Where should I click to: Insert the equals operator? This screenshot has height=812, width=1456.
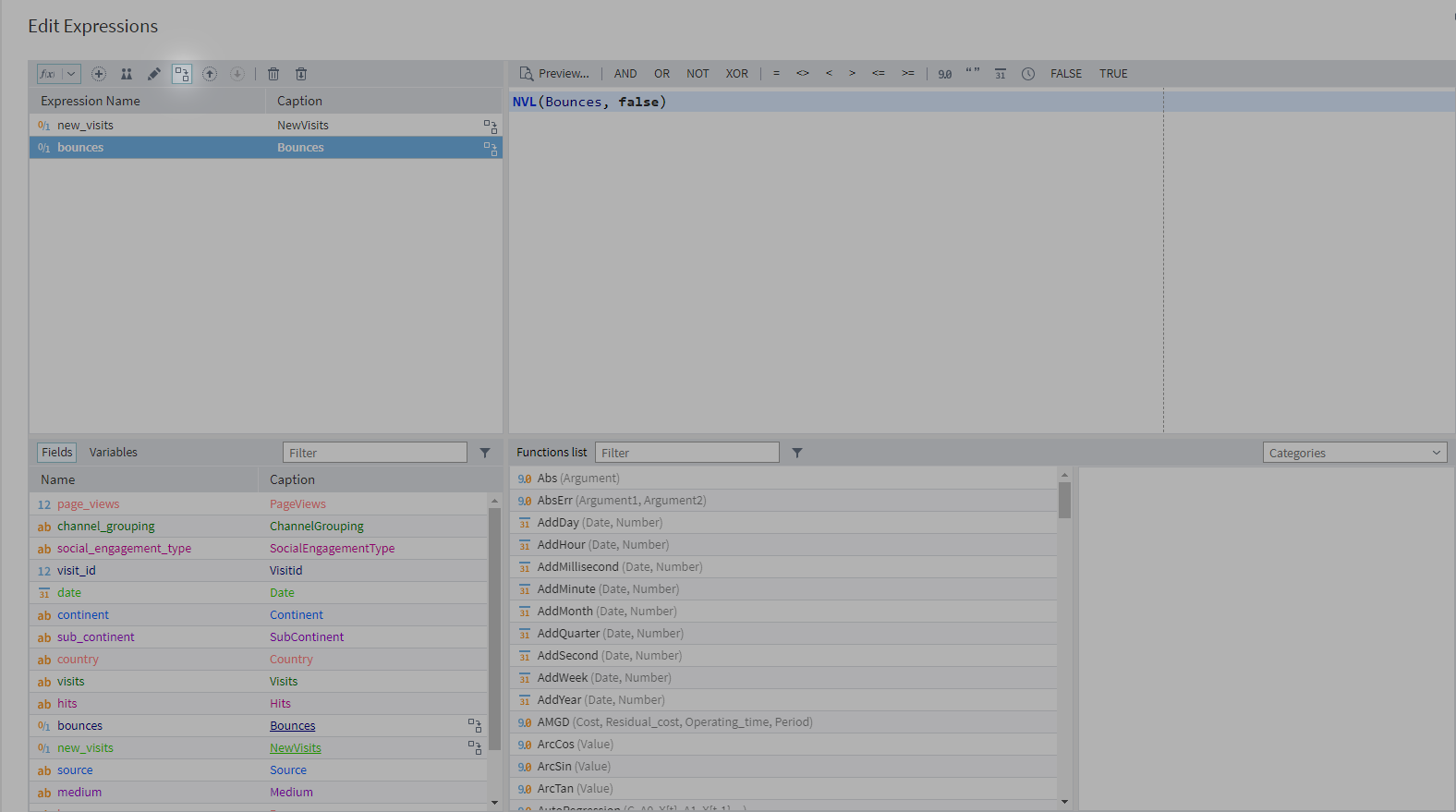[776, 74]
